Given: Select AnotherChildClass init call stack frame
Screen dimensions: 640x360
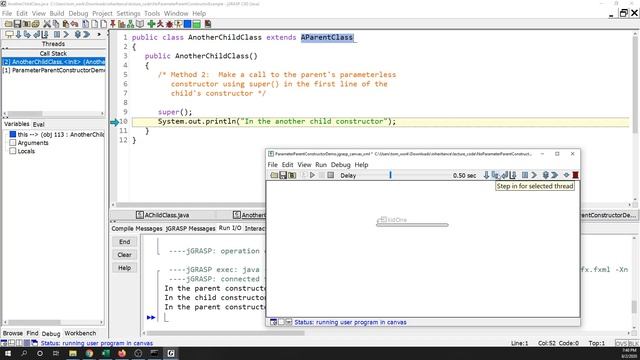Looking at the screenshot, I should click(53, 62).
